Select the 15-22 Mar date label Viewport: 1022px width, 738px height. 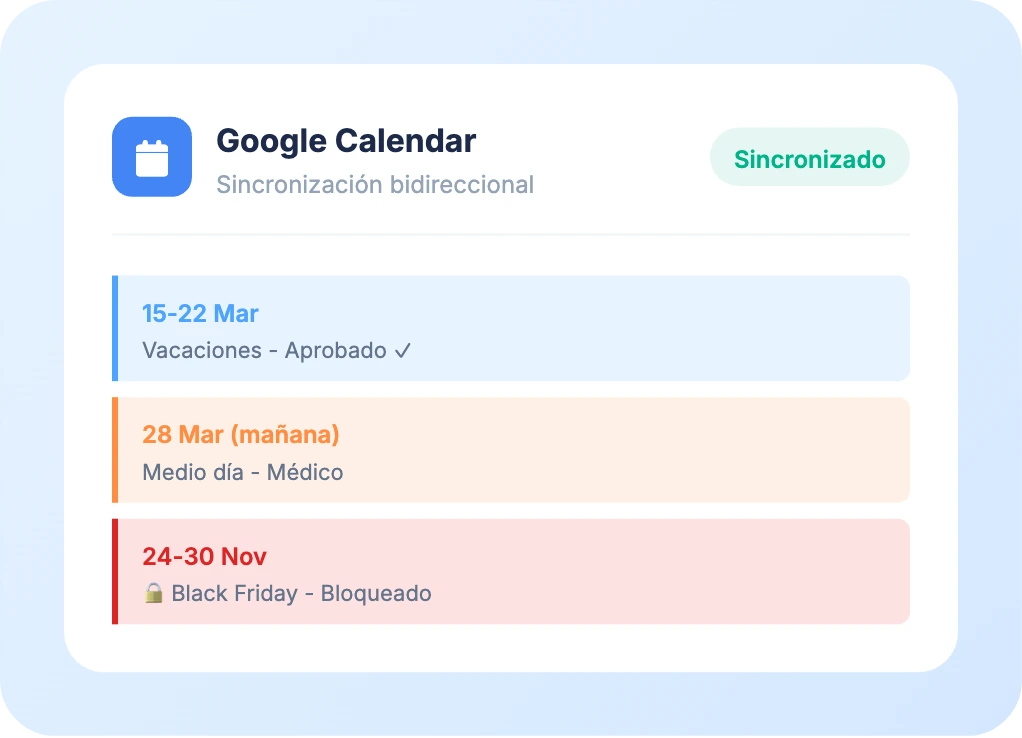coord(200,314)
